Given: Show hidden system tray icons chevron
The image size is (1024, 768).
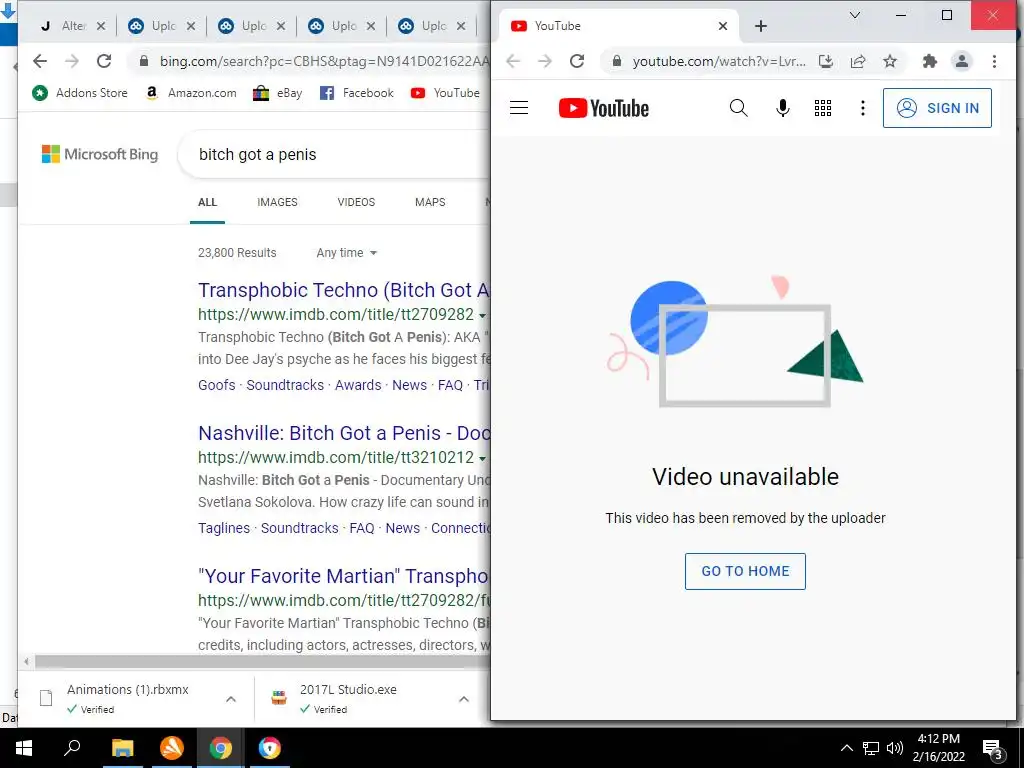Looking at the screenshot, I should pyautogui.click(x=846, y=748).
